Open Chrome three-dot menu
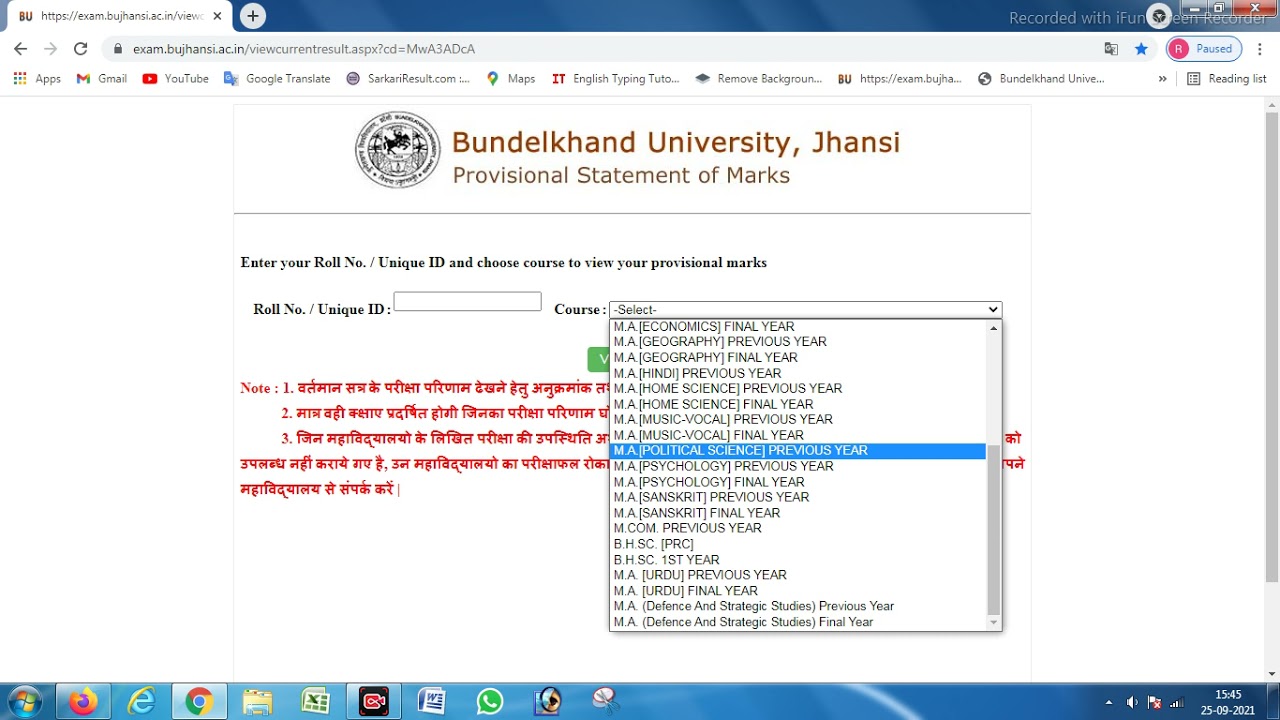The height and width of the screenshot is (720, 1280). pos(1260,48)
